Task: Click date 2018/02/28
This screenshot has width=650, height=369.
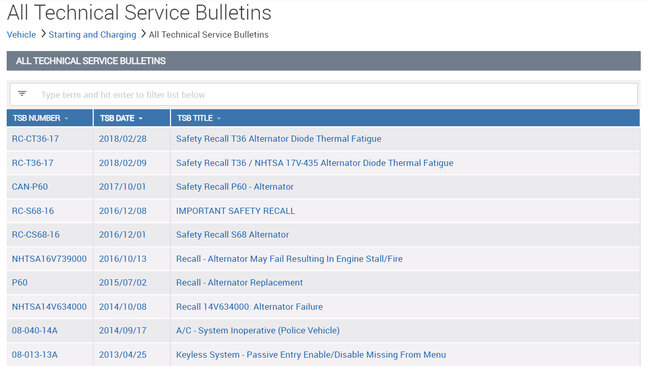Action: point(123,138)
